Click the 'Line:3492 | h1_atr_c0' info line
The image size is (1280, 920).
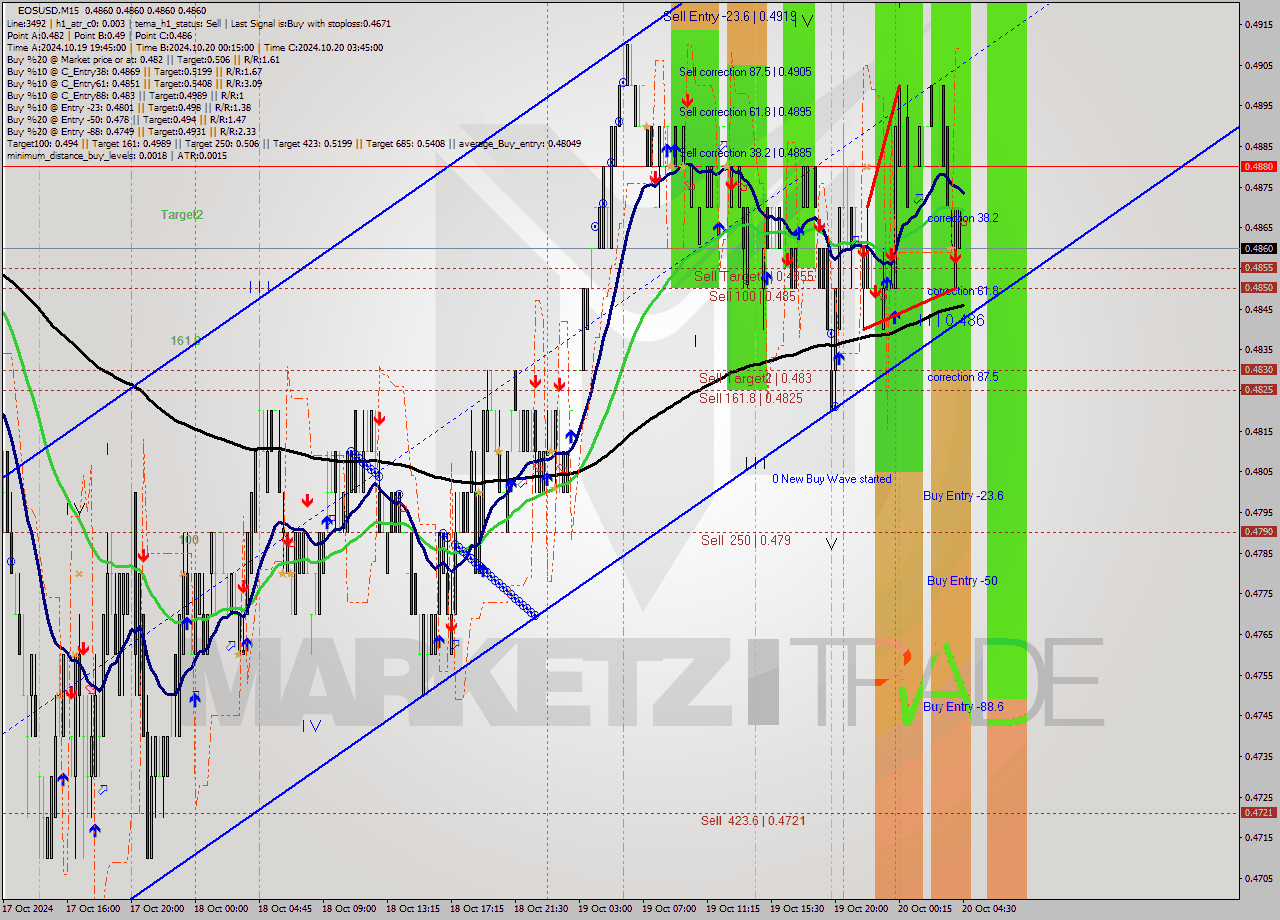199,23
